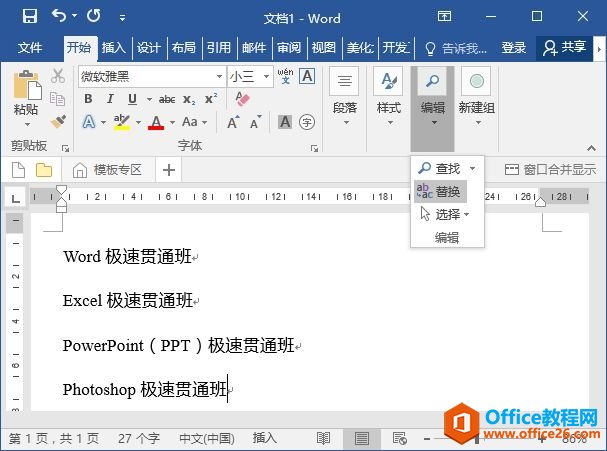Open the underline style dropdown arrow
The image size is (607, 451).
coord(149,99)
